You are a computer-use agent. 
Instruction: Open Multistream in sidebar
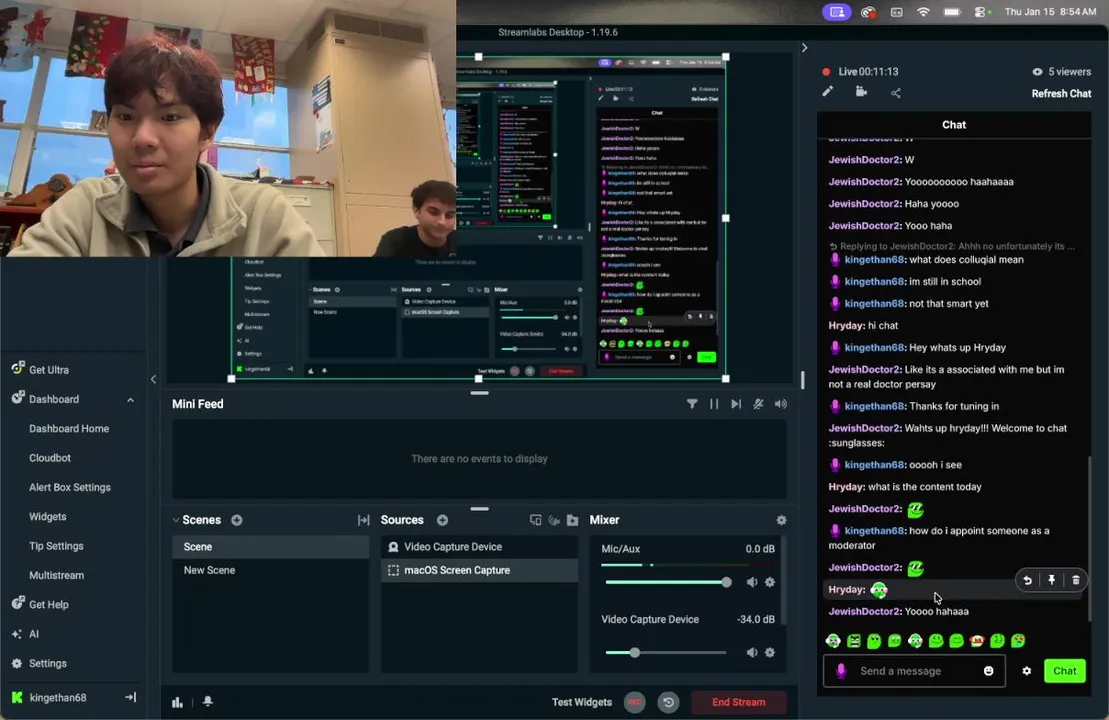56,575
